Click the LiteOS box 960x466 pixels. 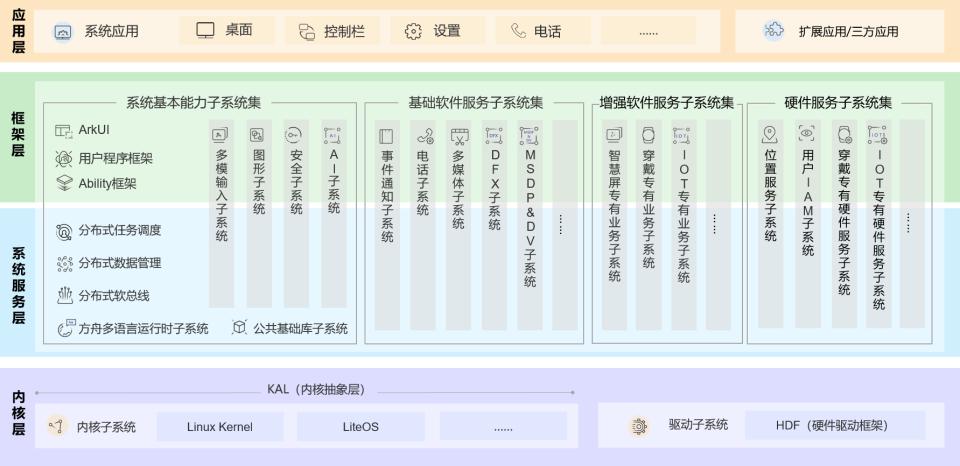361,427
